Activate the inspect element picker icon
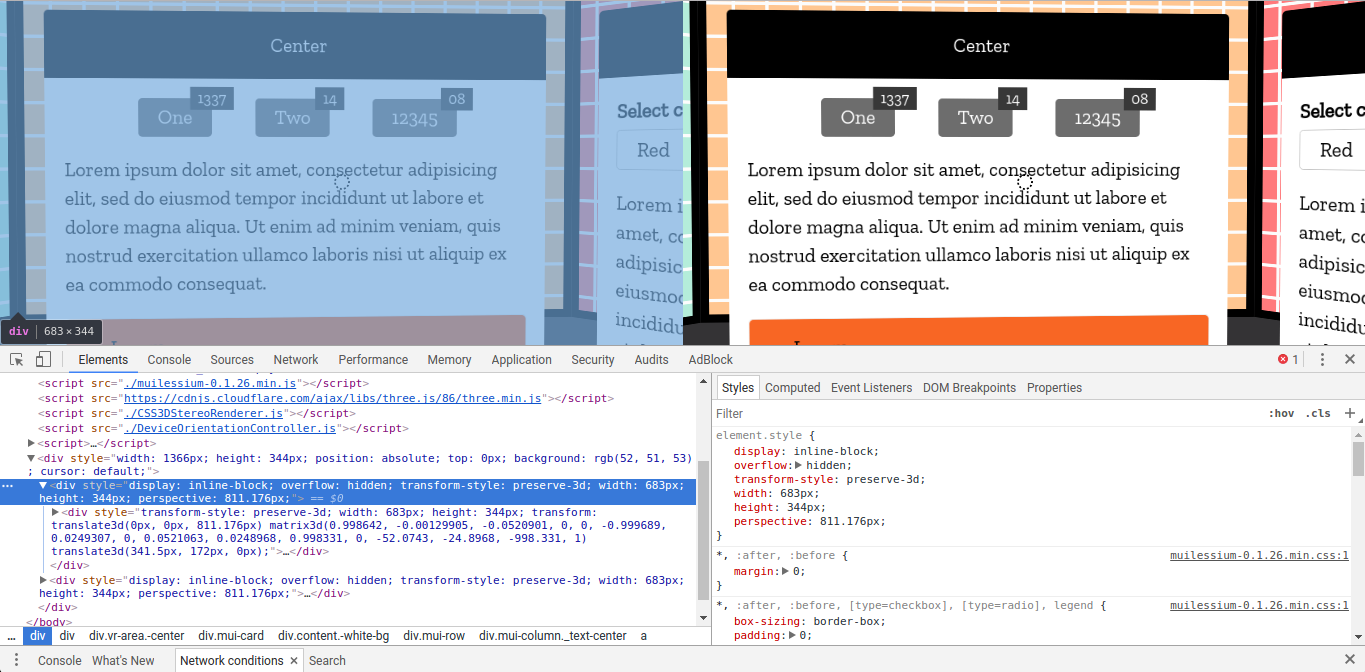 (x=17, y=360)
